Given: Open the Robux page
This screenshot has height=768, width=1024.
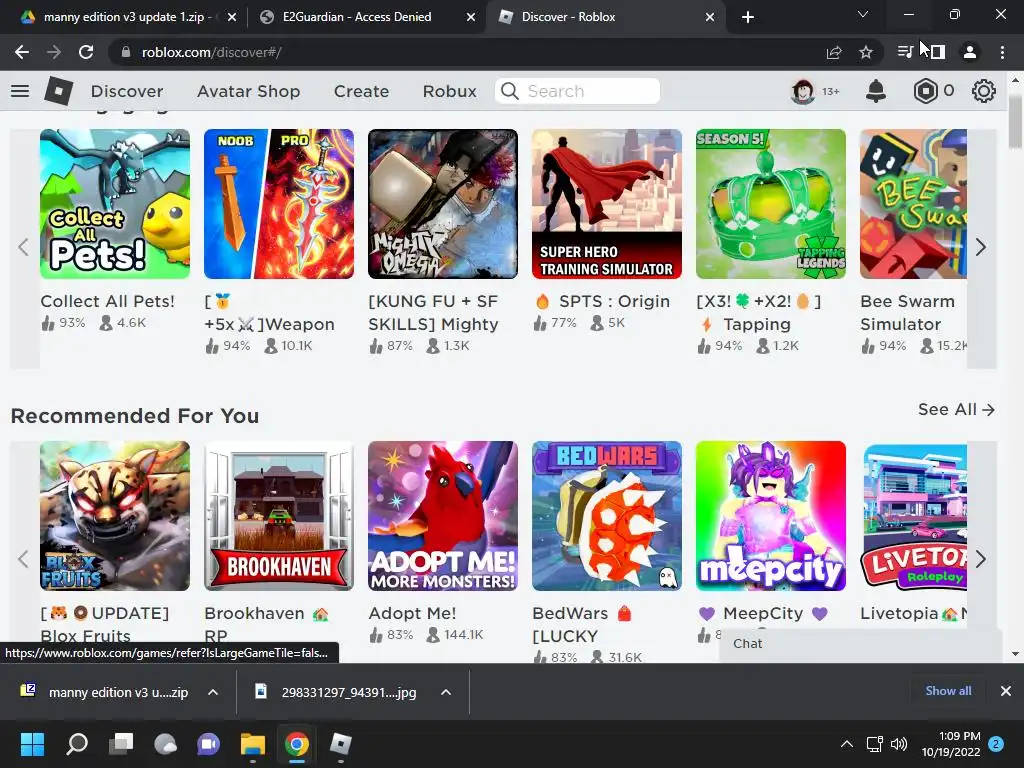Looking at the screenshot, I should [x=449, y=91].
